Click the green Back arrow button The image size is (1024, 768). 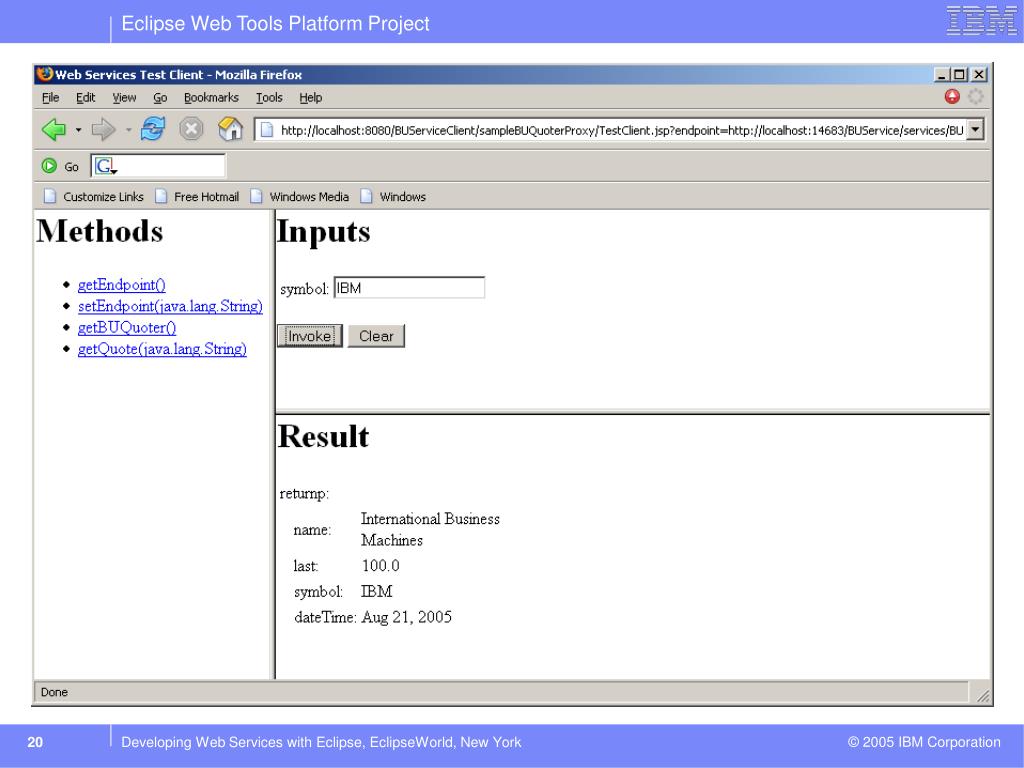(54, 129)
